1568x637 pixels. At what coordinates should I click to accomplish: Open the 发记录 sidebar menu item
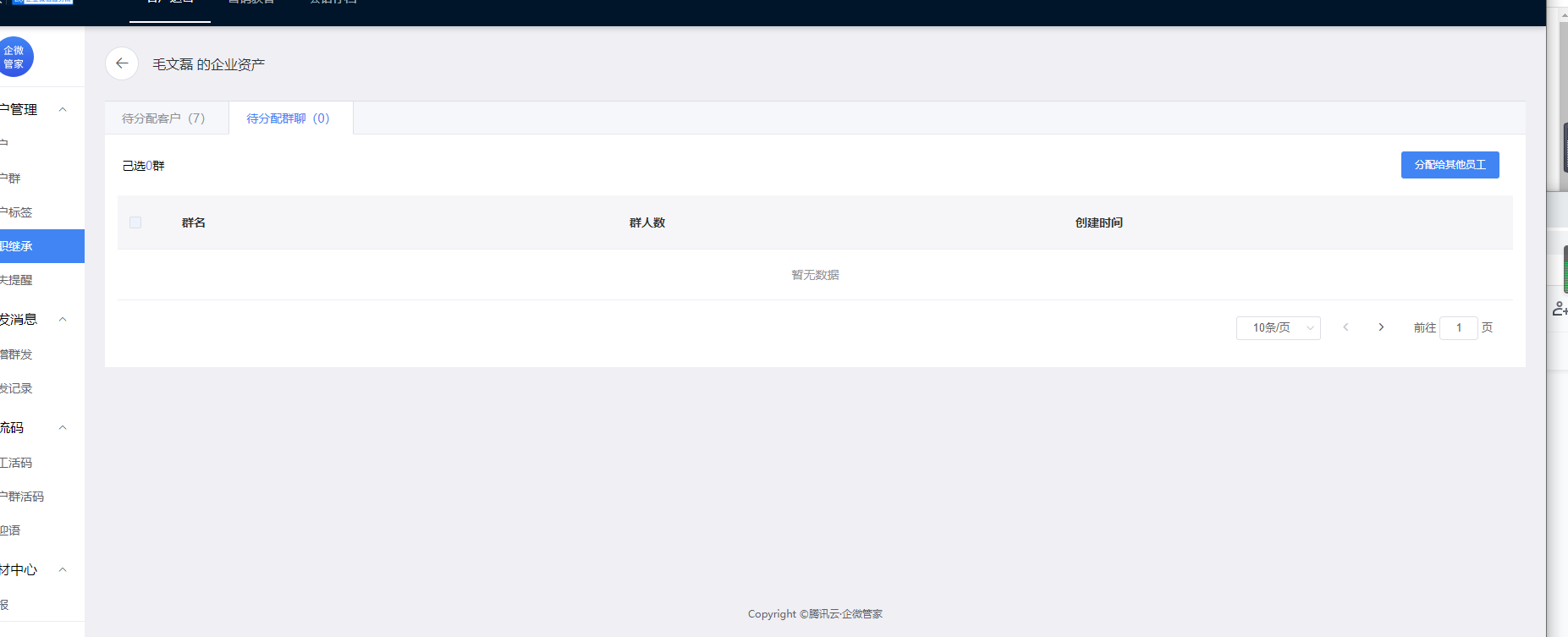tap(42, 388)
